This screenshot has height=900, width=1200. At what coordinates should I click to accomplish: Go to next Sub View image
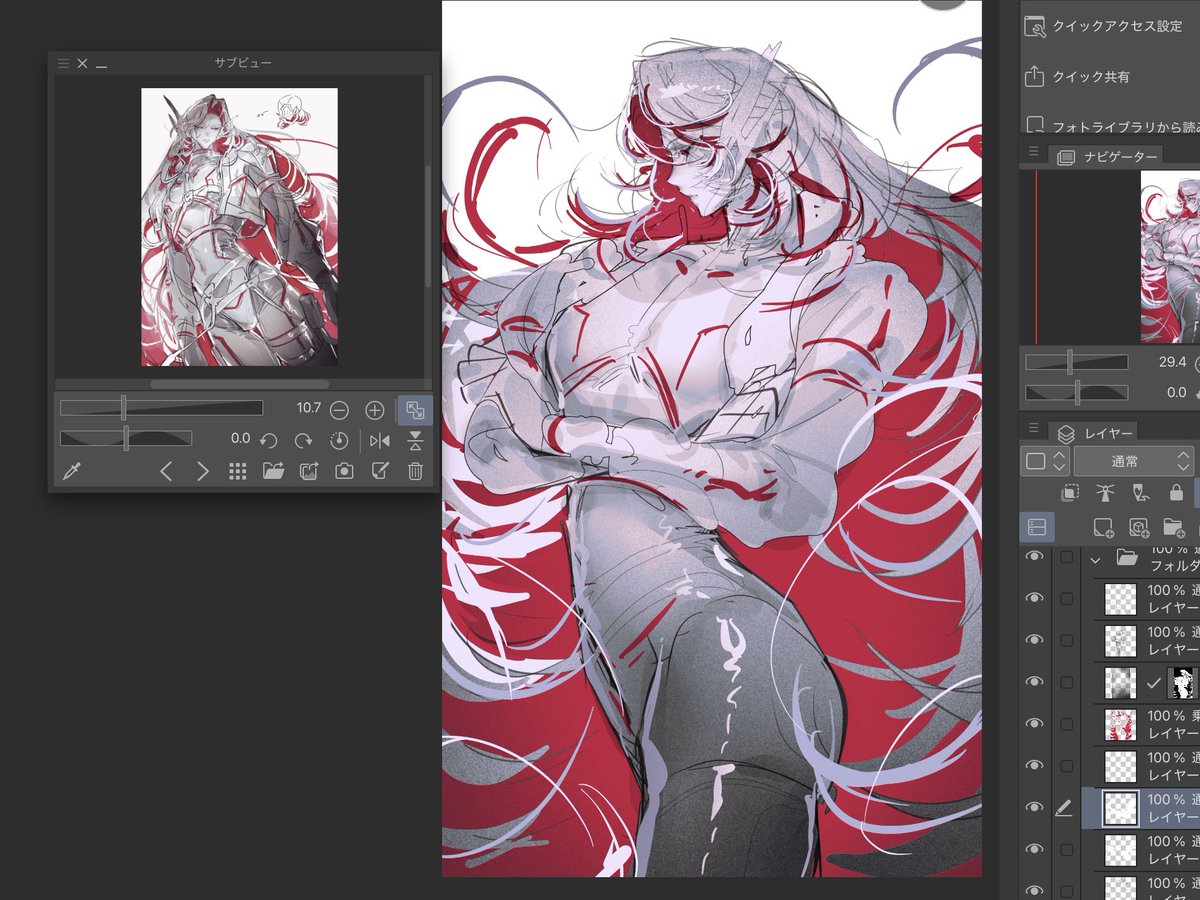(x=202, y=471)
